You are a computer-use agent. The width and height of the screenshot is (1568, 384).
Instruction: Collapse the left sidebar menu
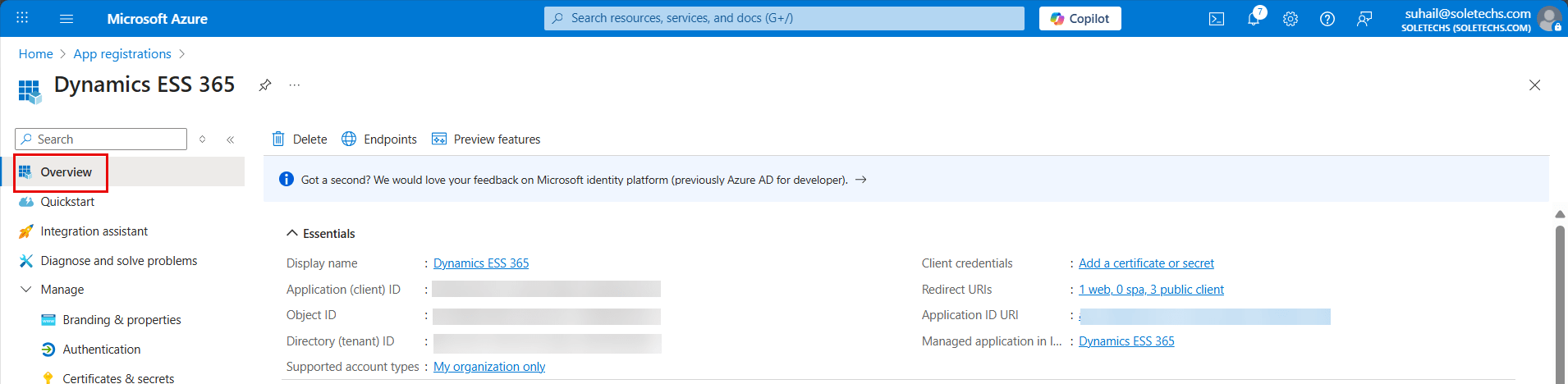pos(231,139)
